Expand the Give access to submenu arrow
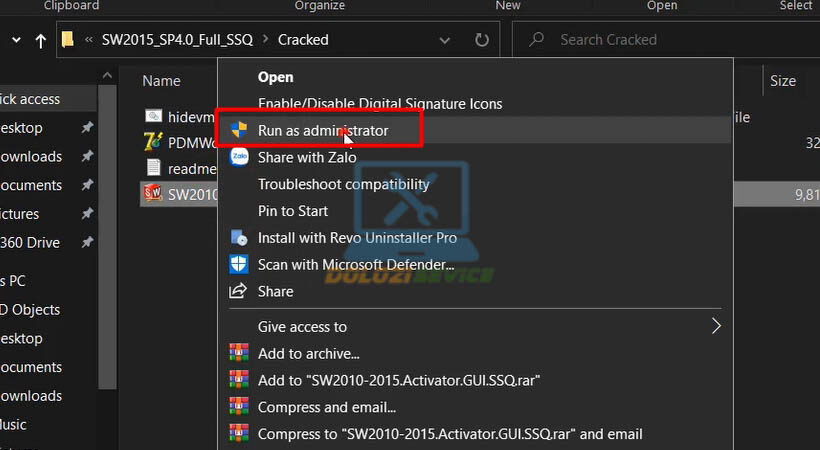Image resolution: width=820 pixels, height=450 pixels. tap(716, 326)
